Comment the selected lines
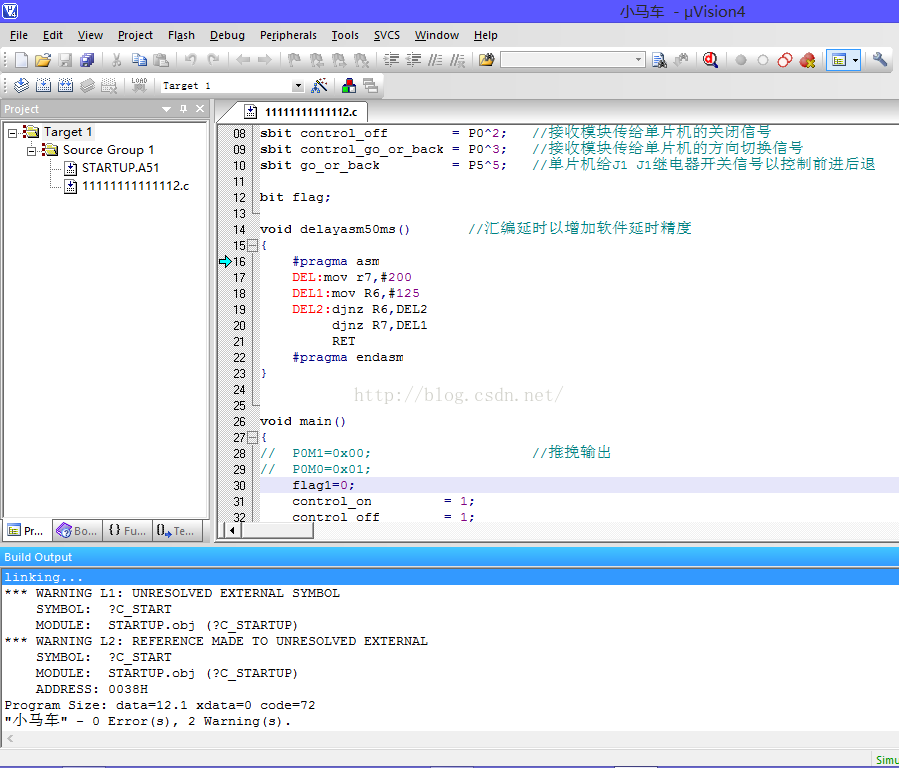The image size is (899, 768). [436, 60]
